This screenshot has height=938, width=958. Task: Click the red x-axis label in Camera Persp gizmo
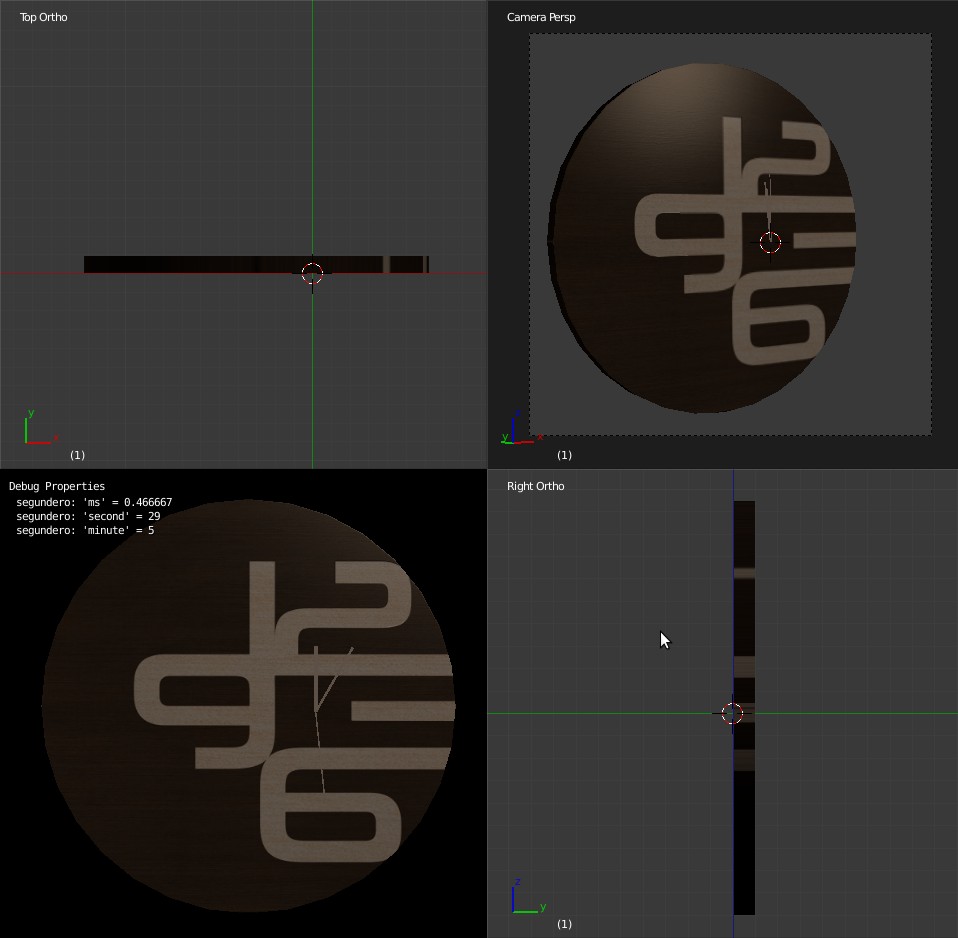(538, 437)
